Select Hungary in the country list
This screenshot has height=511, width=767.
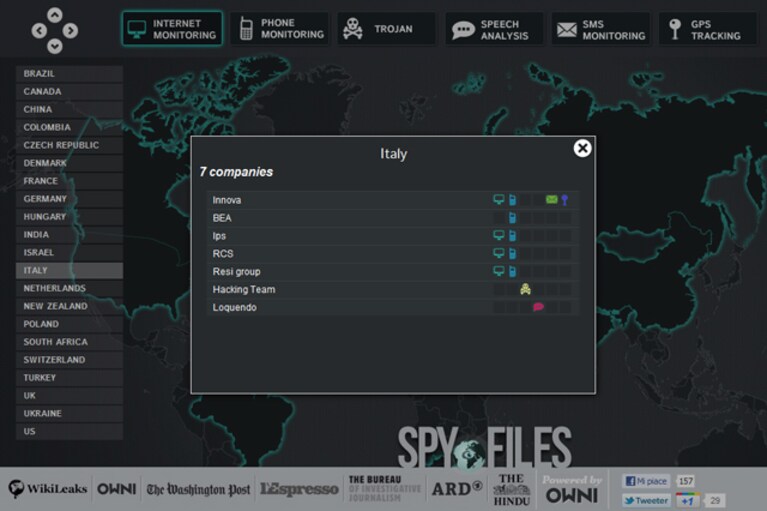tap(69, 217)
